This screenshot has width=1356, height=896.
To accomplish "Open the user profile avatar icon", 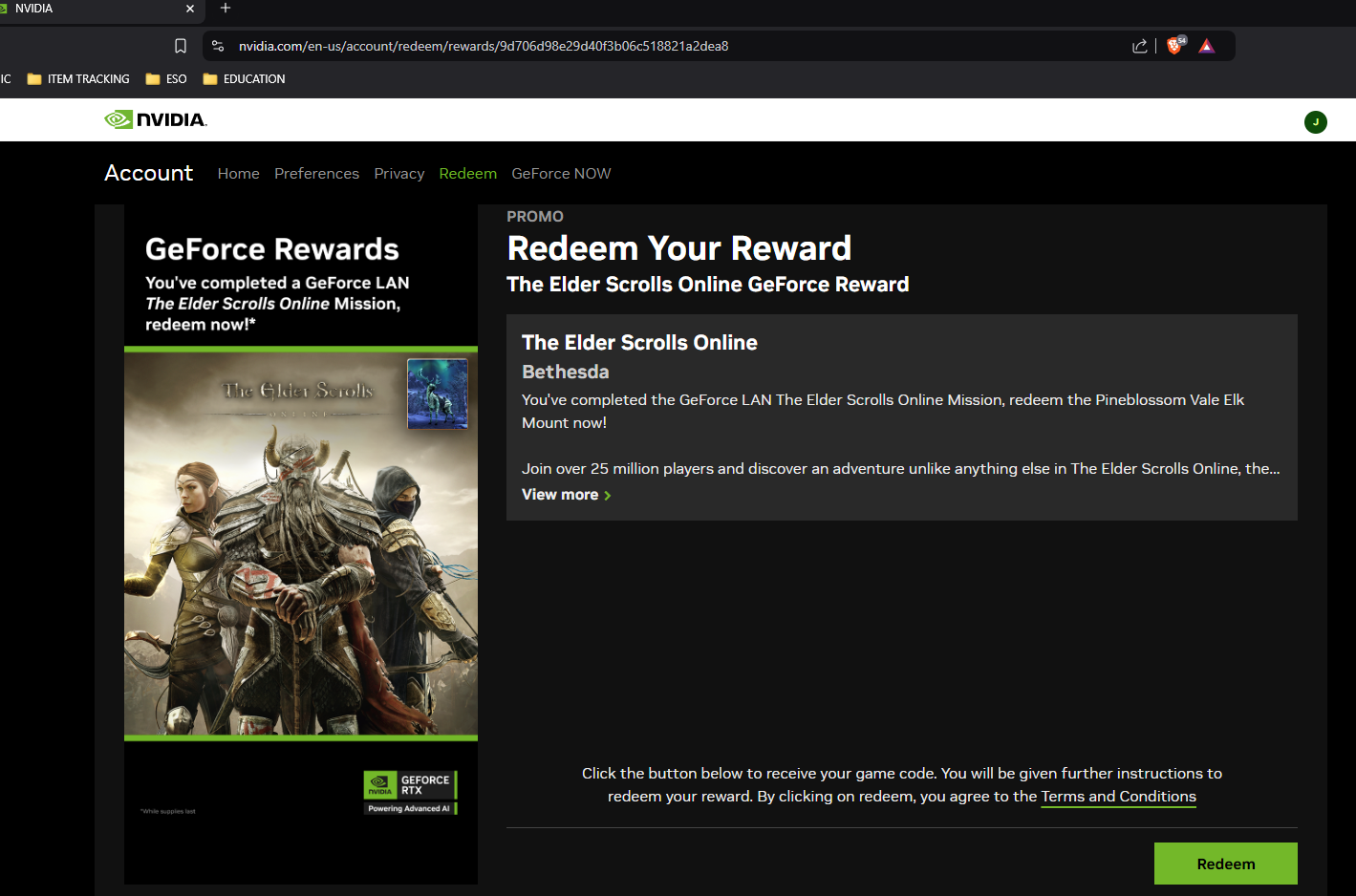I will tap(1315, 122).
